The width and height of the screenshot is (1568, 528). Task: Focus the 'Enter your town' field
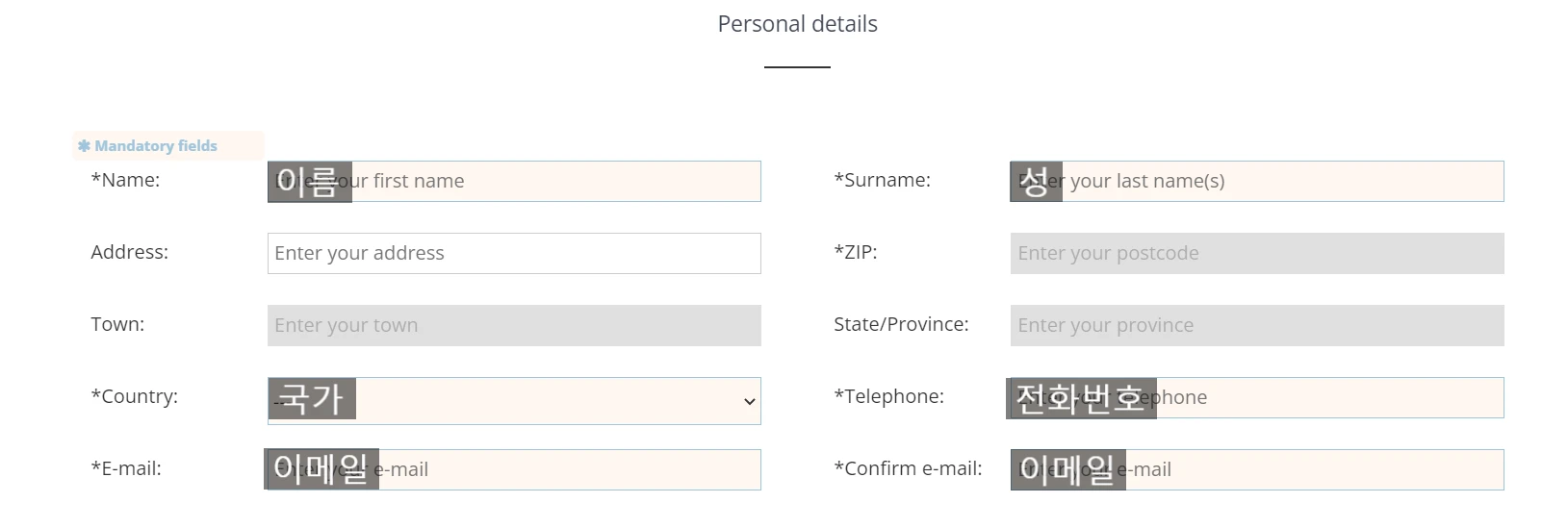514,326
